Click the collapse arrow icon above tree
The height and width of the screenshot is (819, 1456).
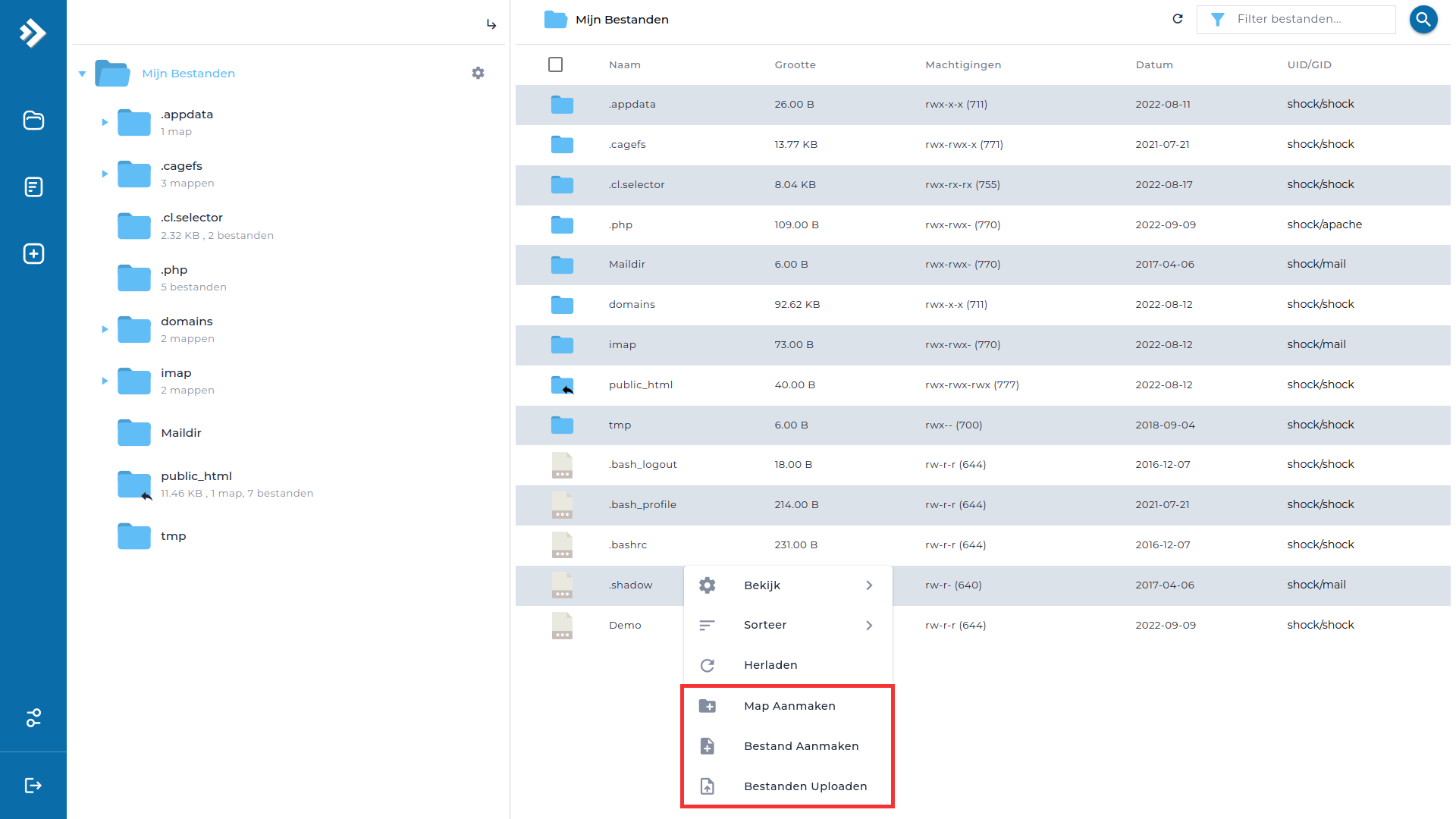(x=491, y=25)
